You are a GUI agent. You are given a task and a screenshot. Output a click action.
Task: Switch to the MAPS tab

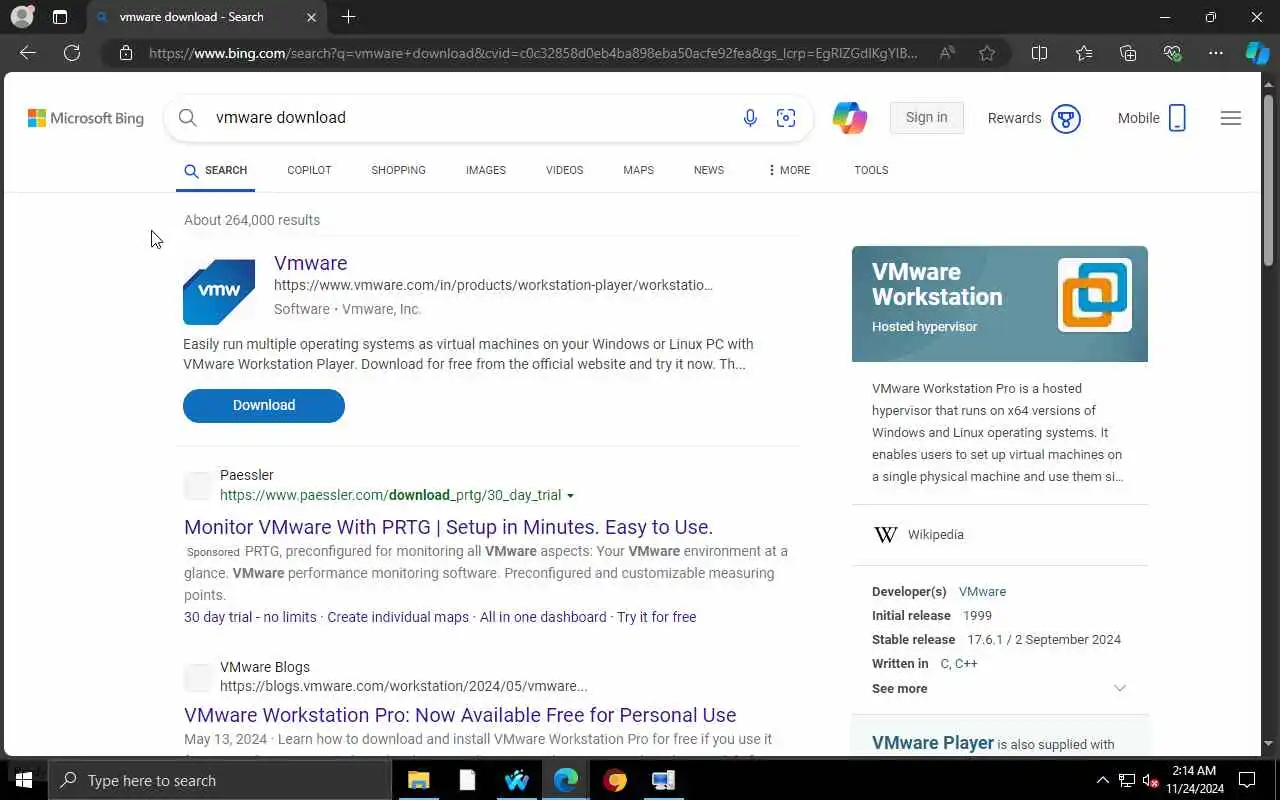coord(638,170)
